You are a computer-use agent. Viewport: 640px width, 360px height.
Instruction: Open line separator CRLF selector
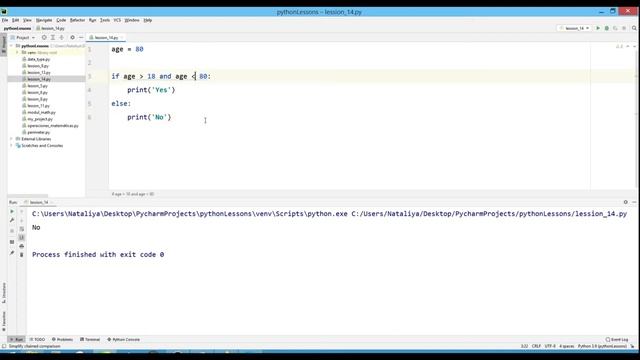point(536,346)
